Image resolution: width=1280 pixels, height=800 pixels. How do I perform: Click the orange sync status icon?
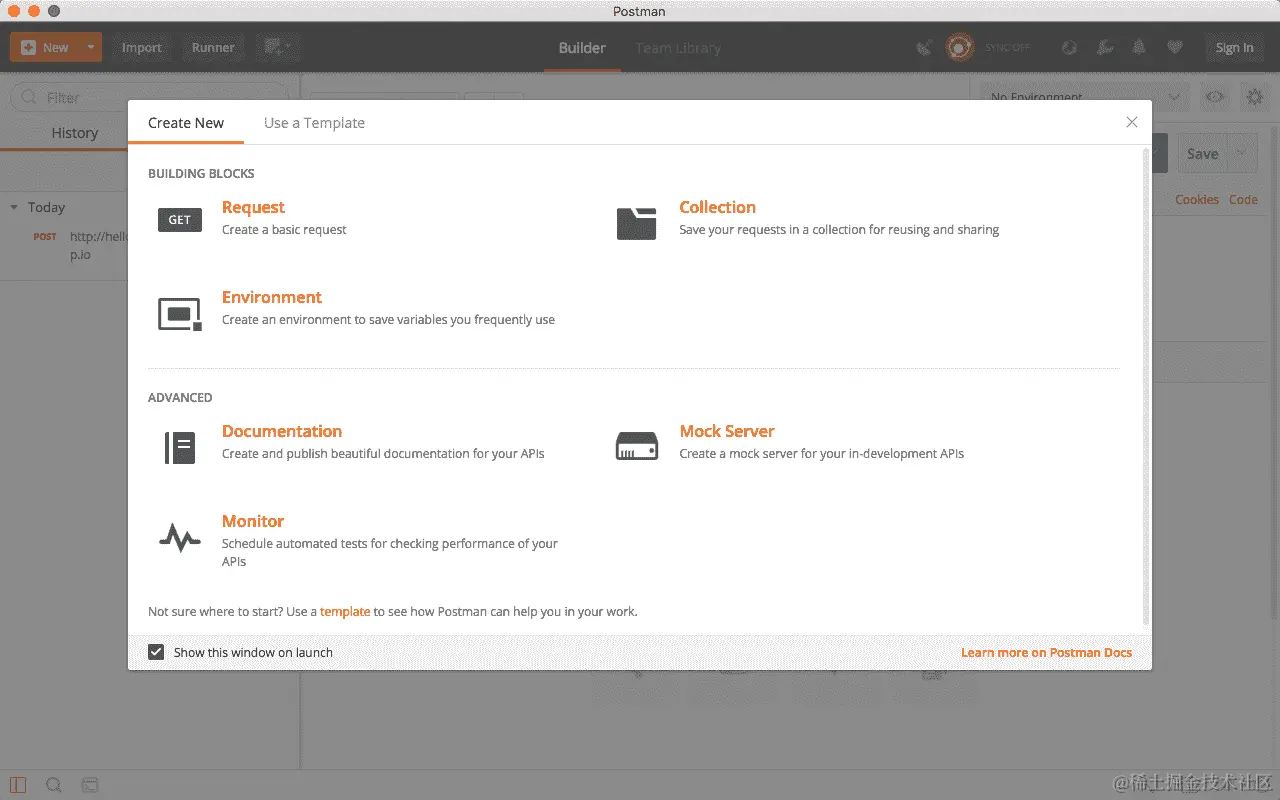[x=960, y=47]
